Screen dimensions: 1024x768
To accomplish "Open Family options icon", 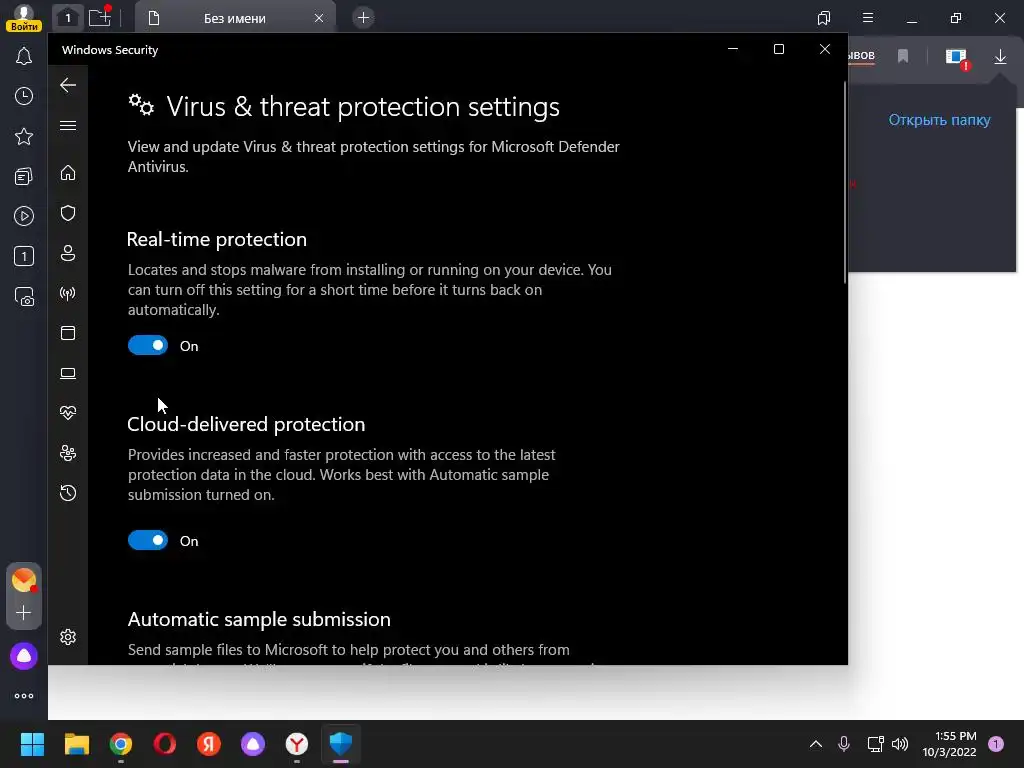I will [68, 453].
